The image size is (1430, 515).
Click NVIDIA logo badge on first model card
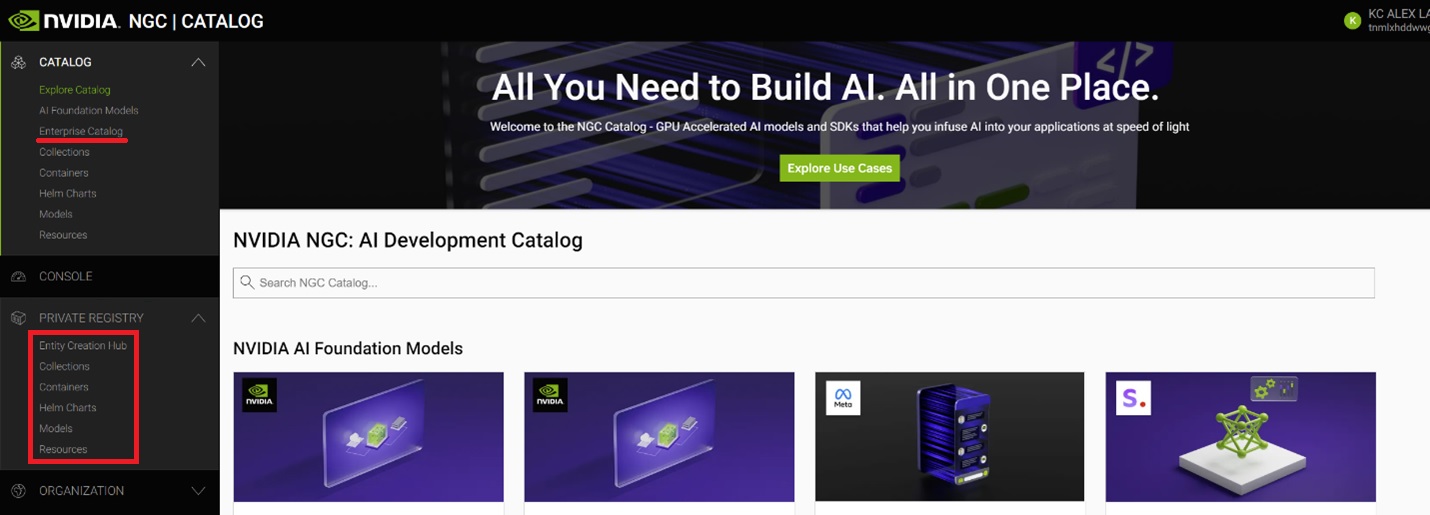tap(260, 395)
